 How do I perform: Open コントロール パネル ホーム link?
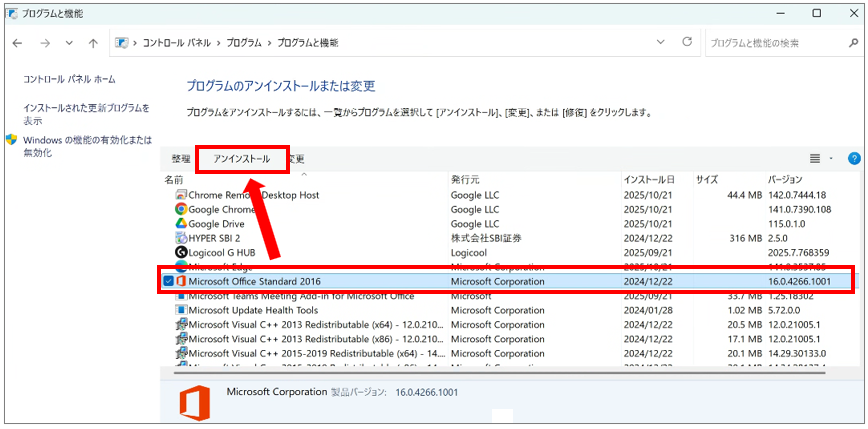click(x=69, y=79)
